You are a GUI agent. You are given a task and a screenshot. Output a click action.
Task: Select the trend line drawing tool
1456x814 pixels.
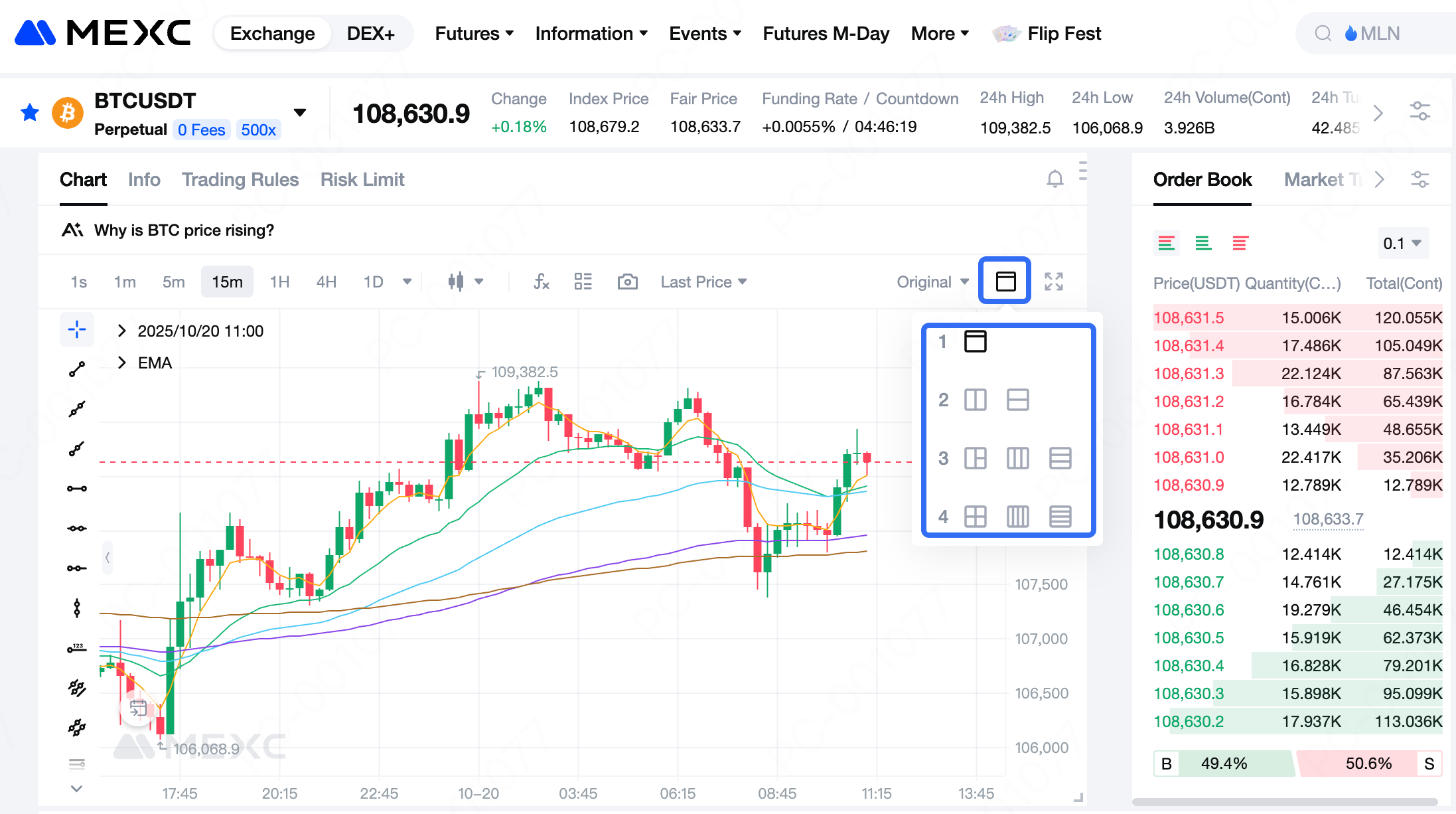pyautogui.click(x=77, y=369)
